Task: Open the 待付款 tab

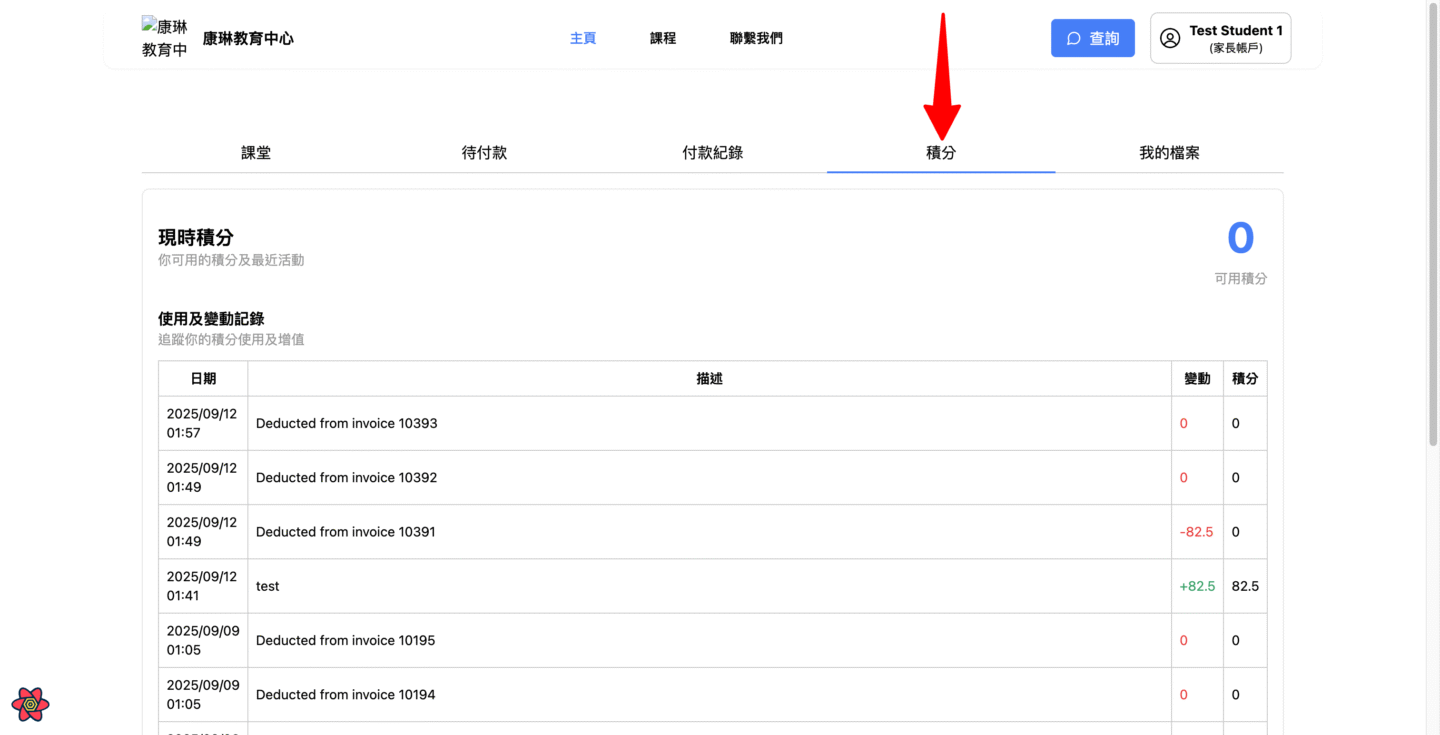Action: coord(484,153)
